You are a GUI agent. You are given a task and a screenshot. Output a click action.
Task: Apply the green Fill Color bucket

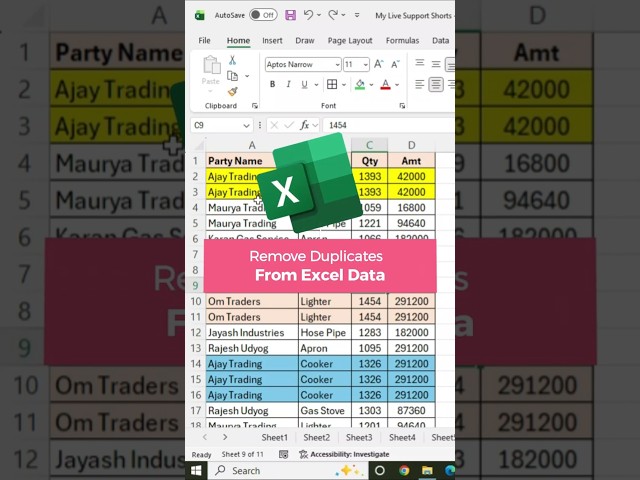pyautogui.click(x=360, y=84)
